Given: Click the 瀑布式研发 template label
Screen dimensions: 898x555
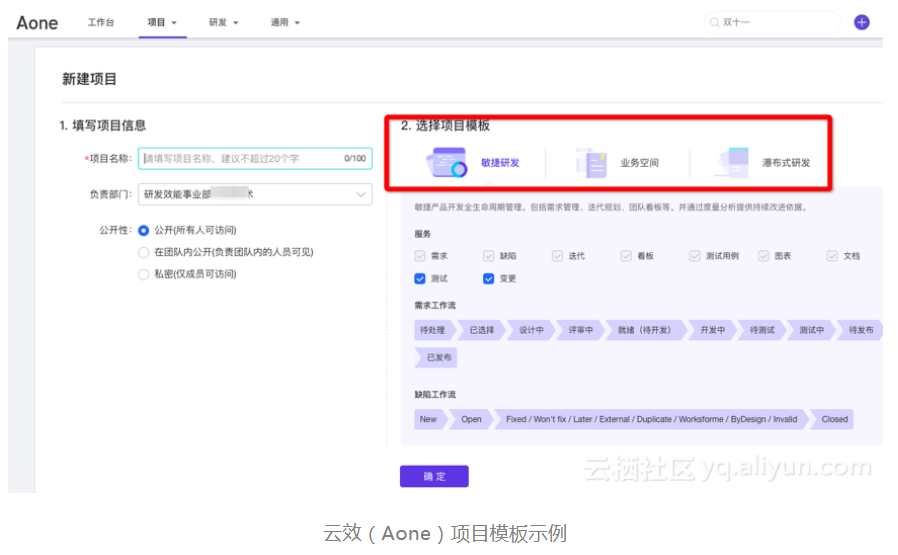Looking at the screenshot, I should 786,163.
